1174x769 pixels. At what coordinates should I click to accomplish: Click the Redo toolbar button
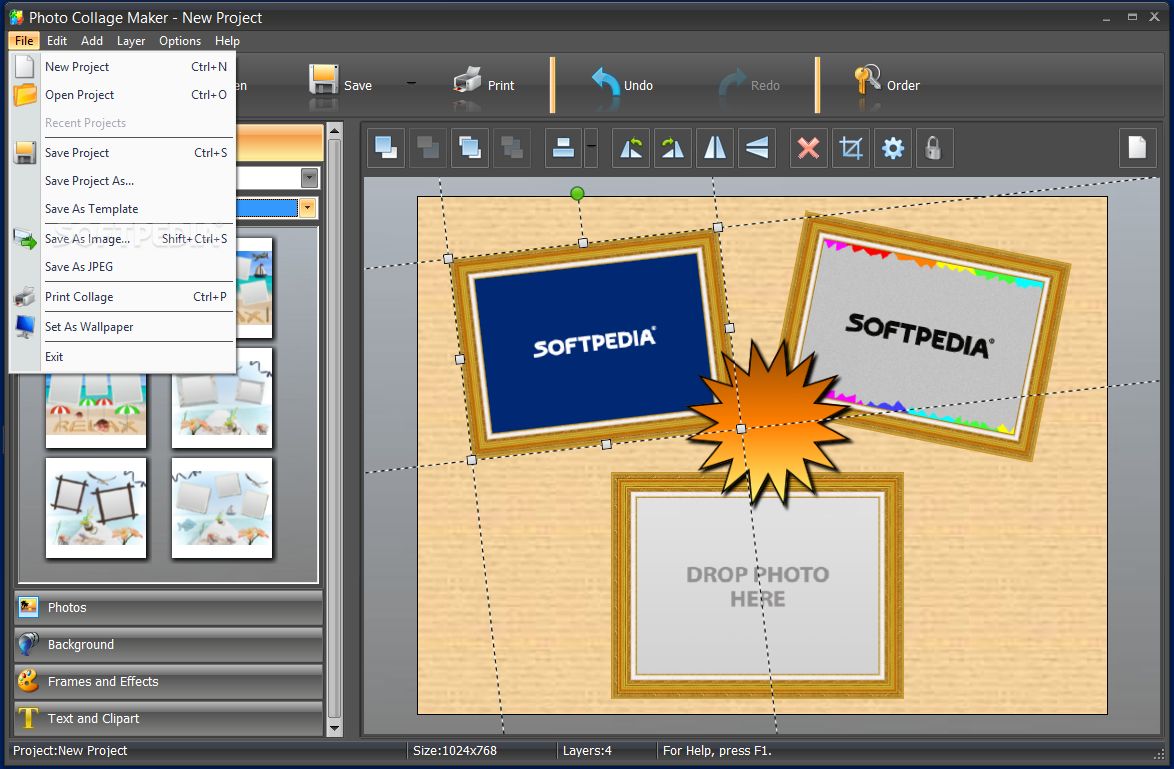(x=749, y=84)
